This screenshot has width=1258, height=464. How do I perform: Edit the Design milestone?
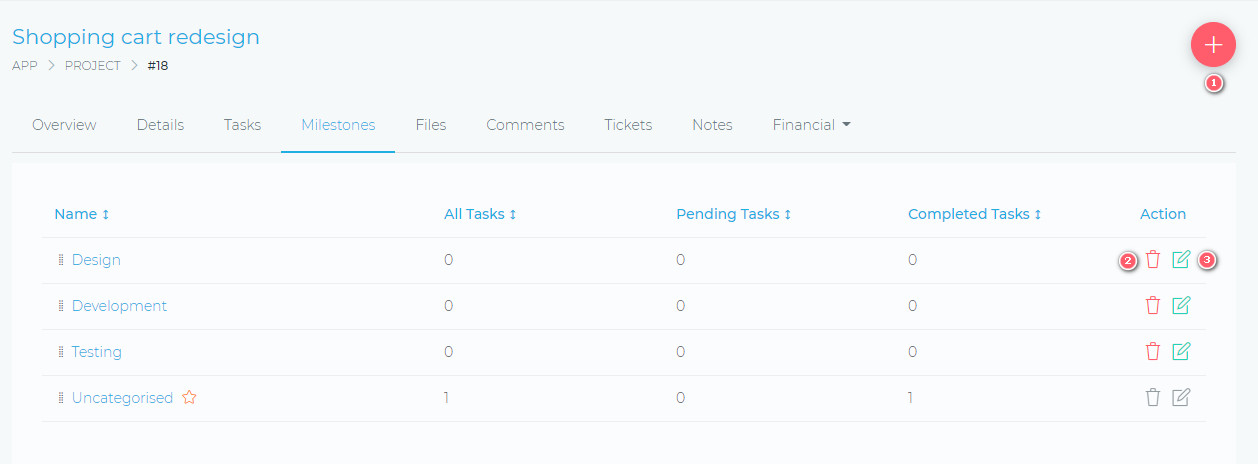pos(1181,260)
